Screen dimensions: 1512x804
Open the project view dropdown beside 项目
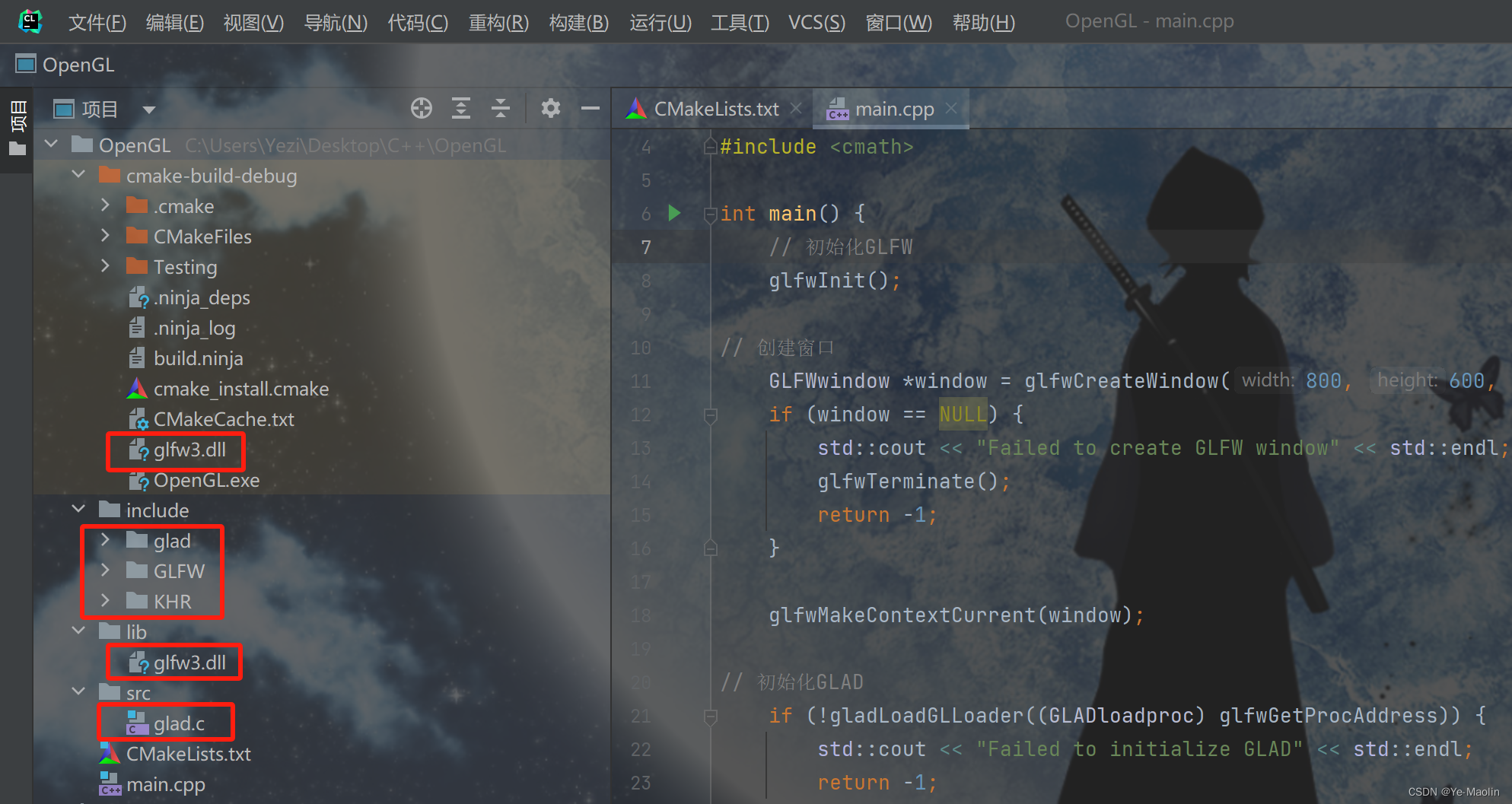[x=149, y=108]
